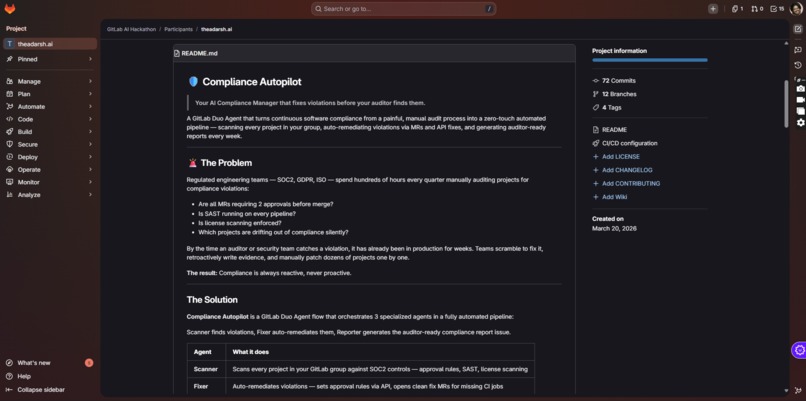
Task: Click the Code brackets sidebar icon
Action: (x=9, y=119)
